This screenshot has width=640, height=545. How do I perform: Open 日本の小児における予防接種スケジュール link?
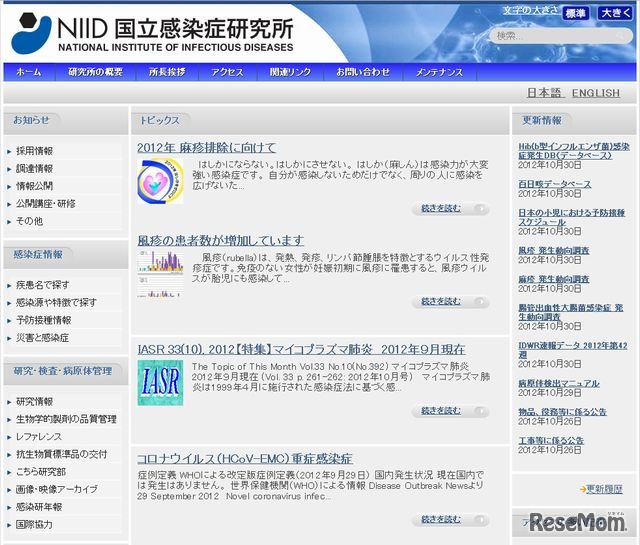coord(571,217)
